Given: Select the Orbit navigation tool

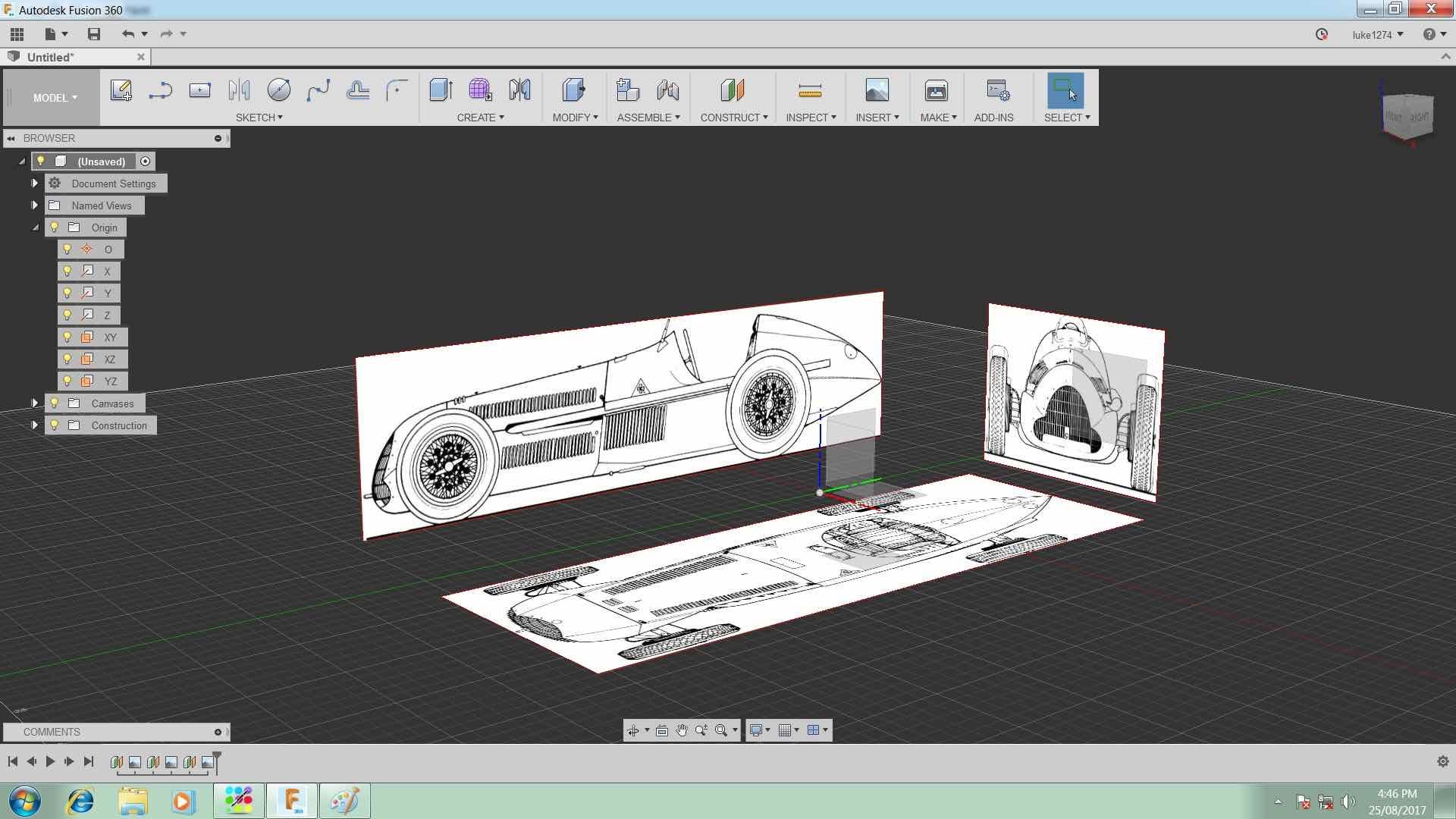Looking at the screenshot, I should coord(632,730).
